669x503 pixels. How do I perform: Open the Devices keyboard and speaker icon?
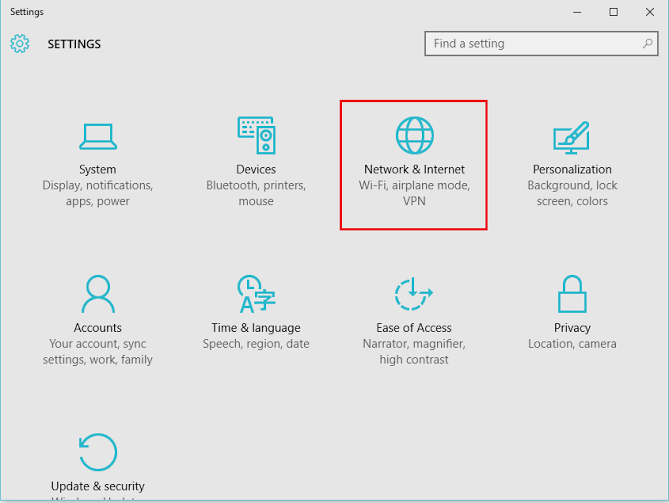(256, 135)
